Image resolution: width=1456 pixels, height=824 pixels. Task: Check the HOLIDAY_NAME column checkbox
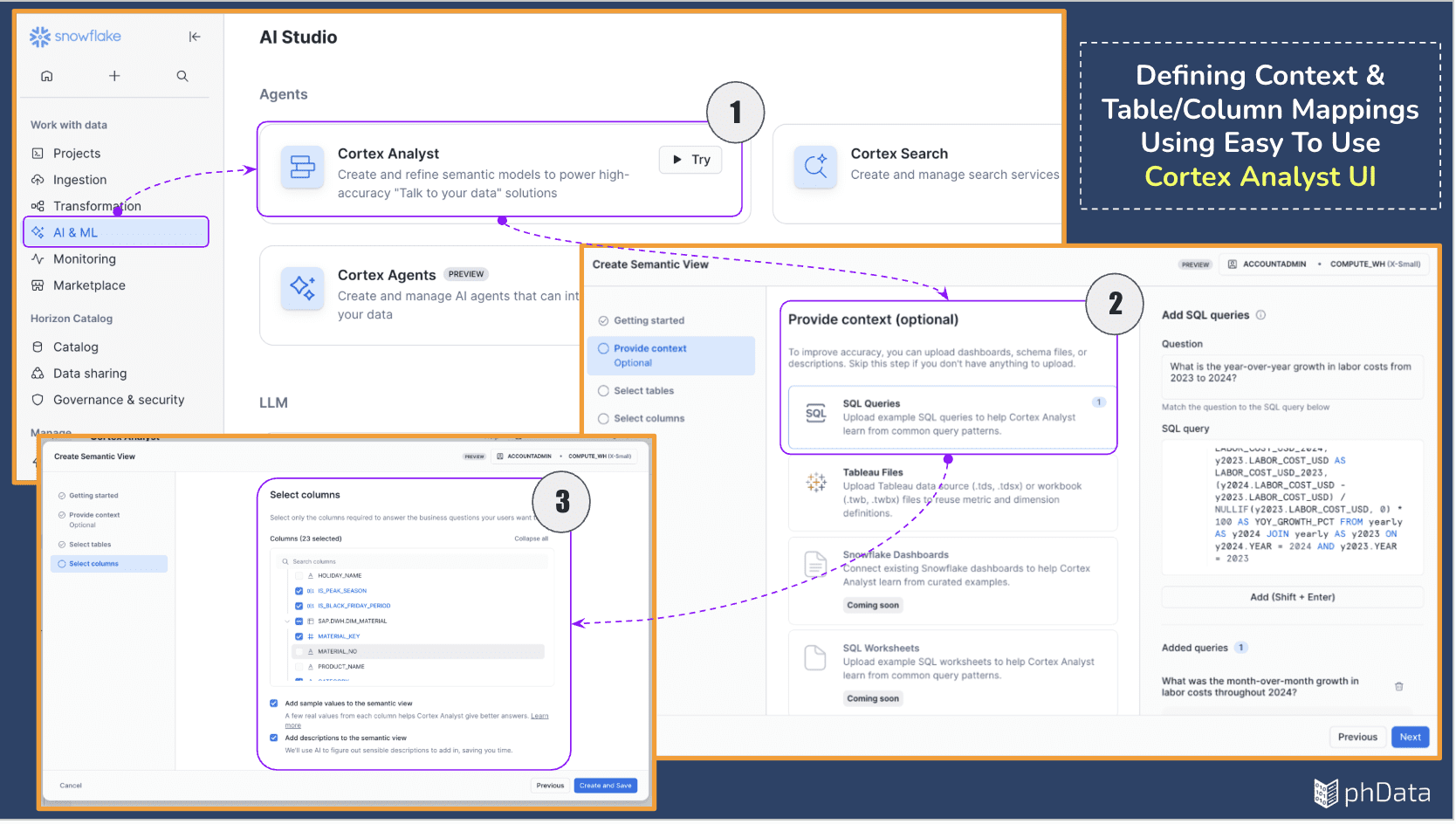coord(299,576)
